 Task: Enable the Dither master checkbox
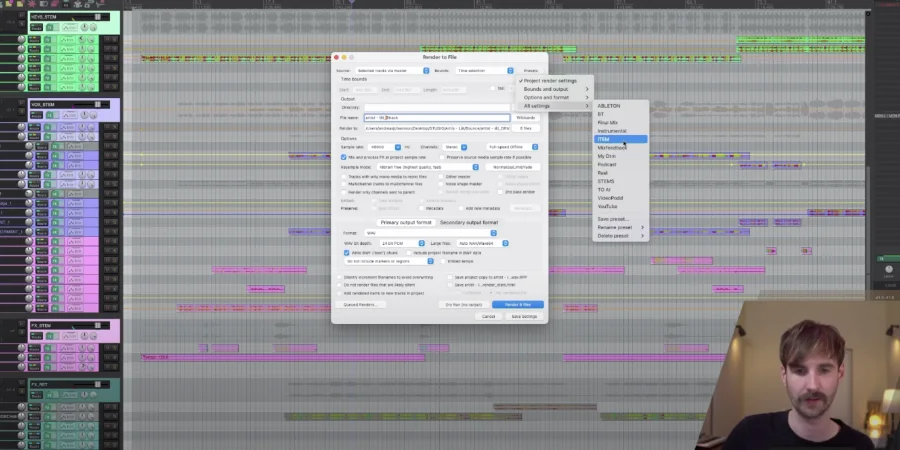pyautogui.click(x=441, y=177)
